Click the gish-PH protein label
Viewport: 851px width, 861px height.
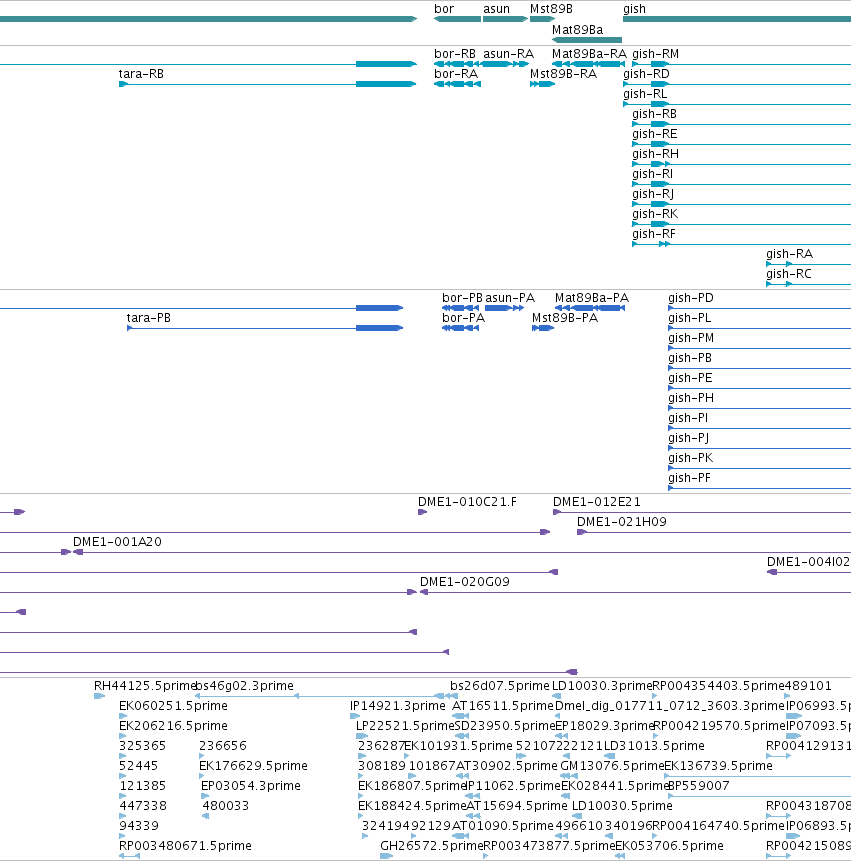691,398
